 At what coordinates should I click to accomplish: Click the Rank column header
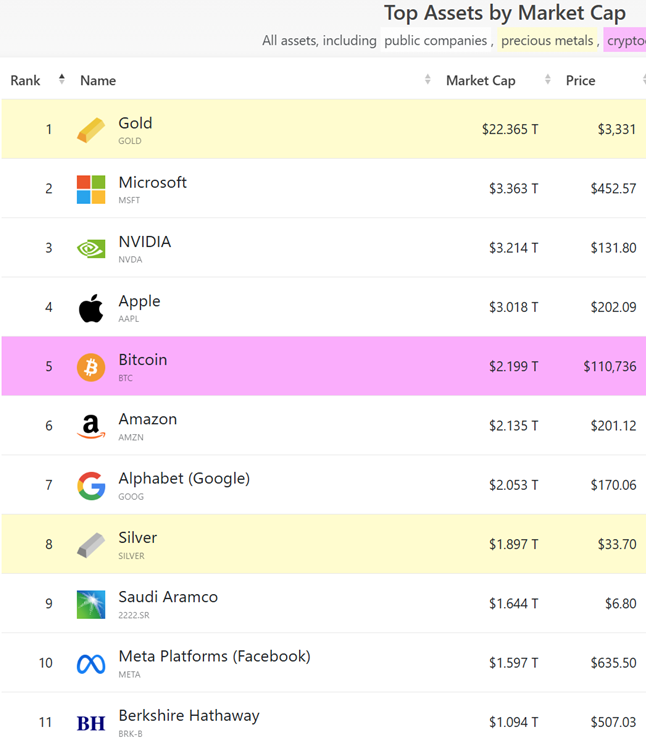(25, 81)
